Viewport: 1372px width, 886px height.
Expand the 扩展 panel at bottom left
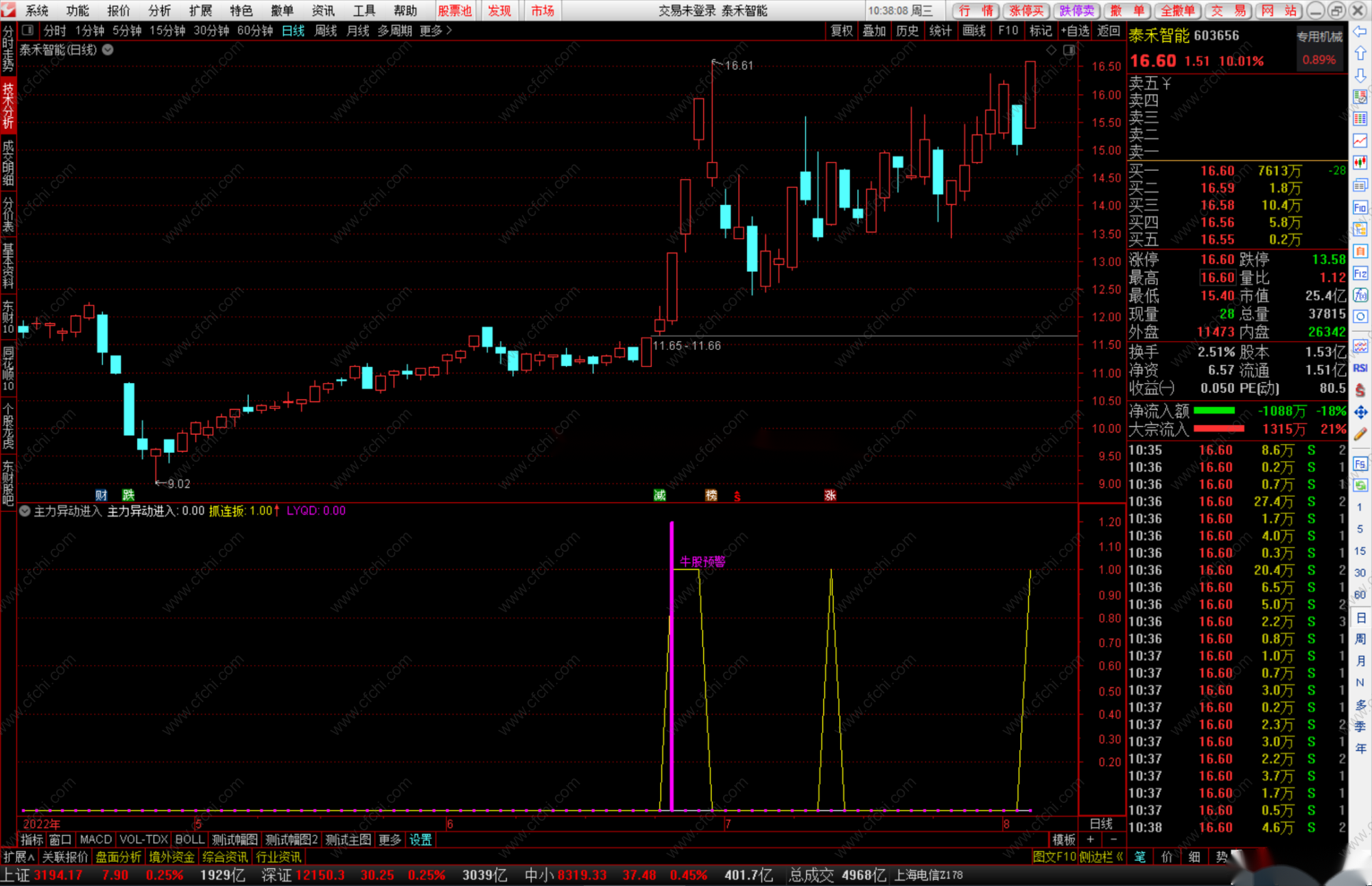click(19, 856)
